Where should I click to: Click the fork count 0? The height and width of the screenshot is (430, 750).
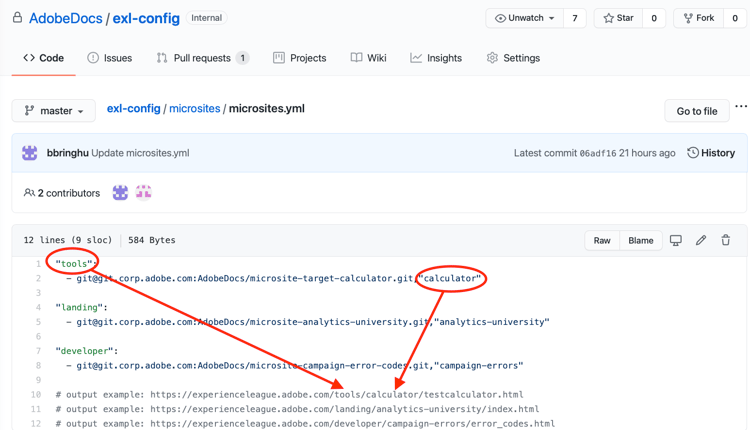[x=735, y=18]
